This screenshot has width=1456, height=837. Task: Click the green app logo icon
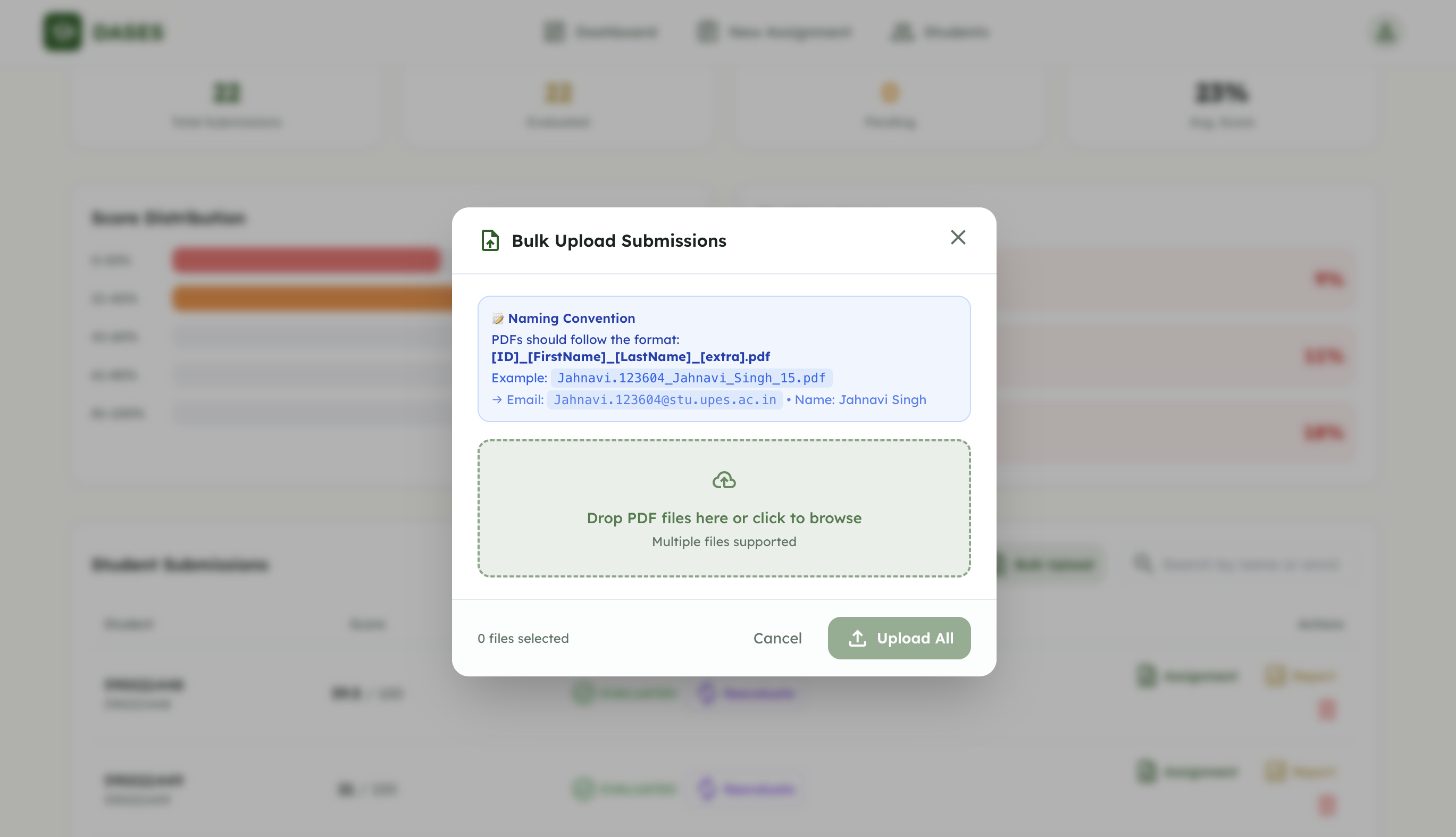click(x=63, y=31)
